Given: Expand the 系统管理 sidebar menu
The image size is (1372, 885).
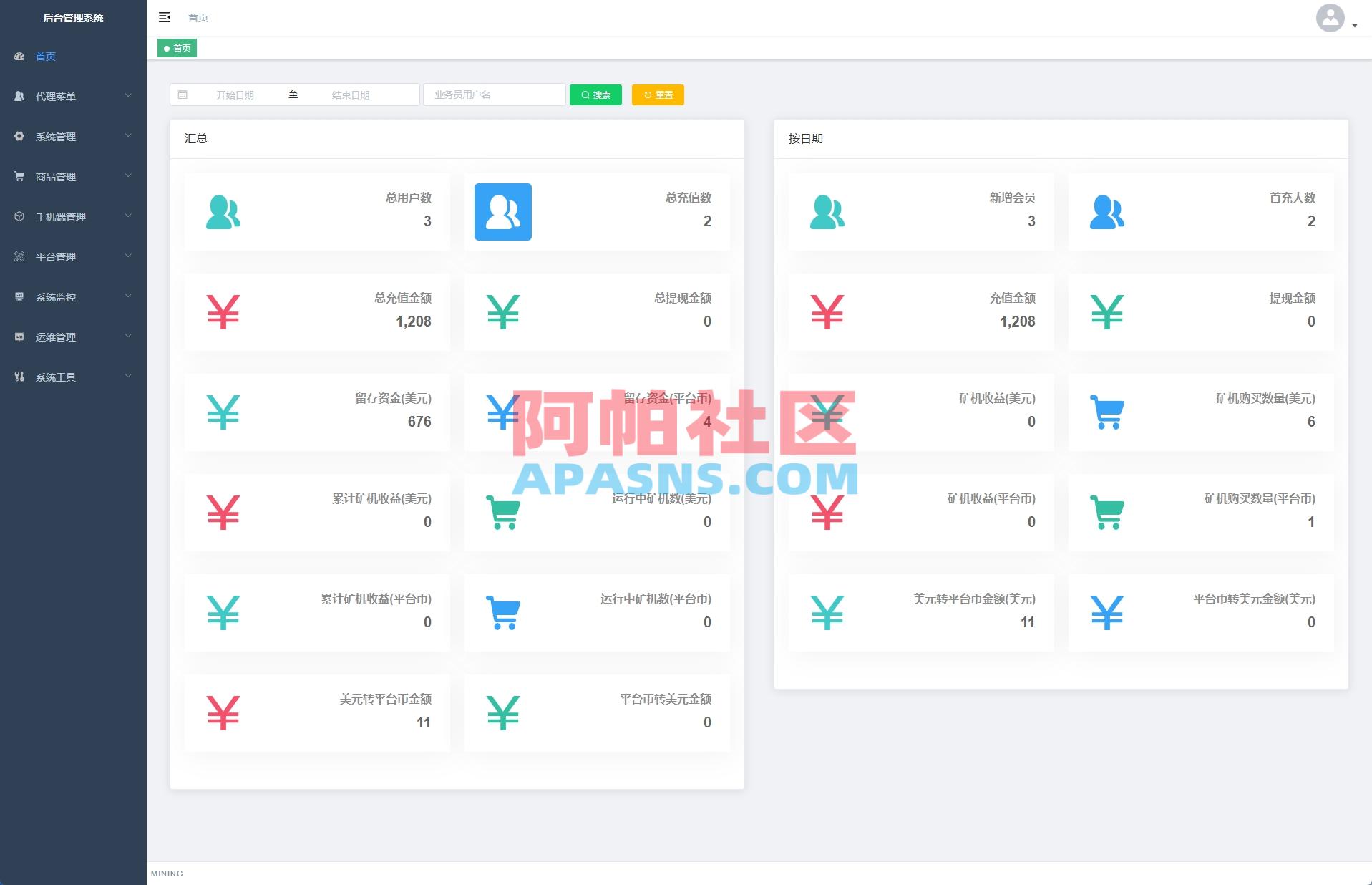Looking at the screenshot, I should pos(72,136).
